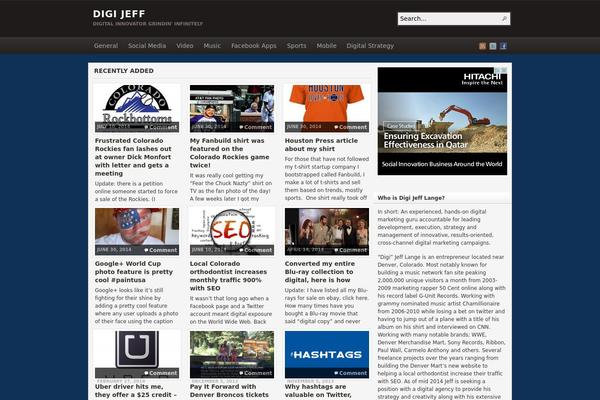Click Comment on Blu-ray collection post

(351, 250)
